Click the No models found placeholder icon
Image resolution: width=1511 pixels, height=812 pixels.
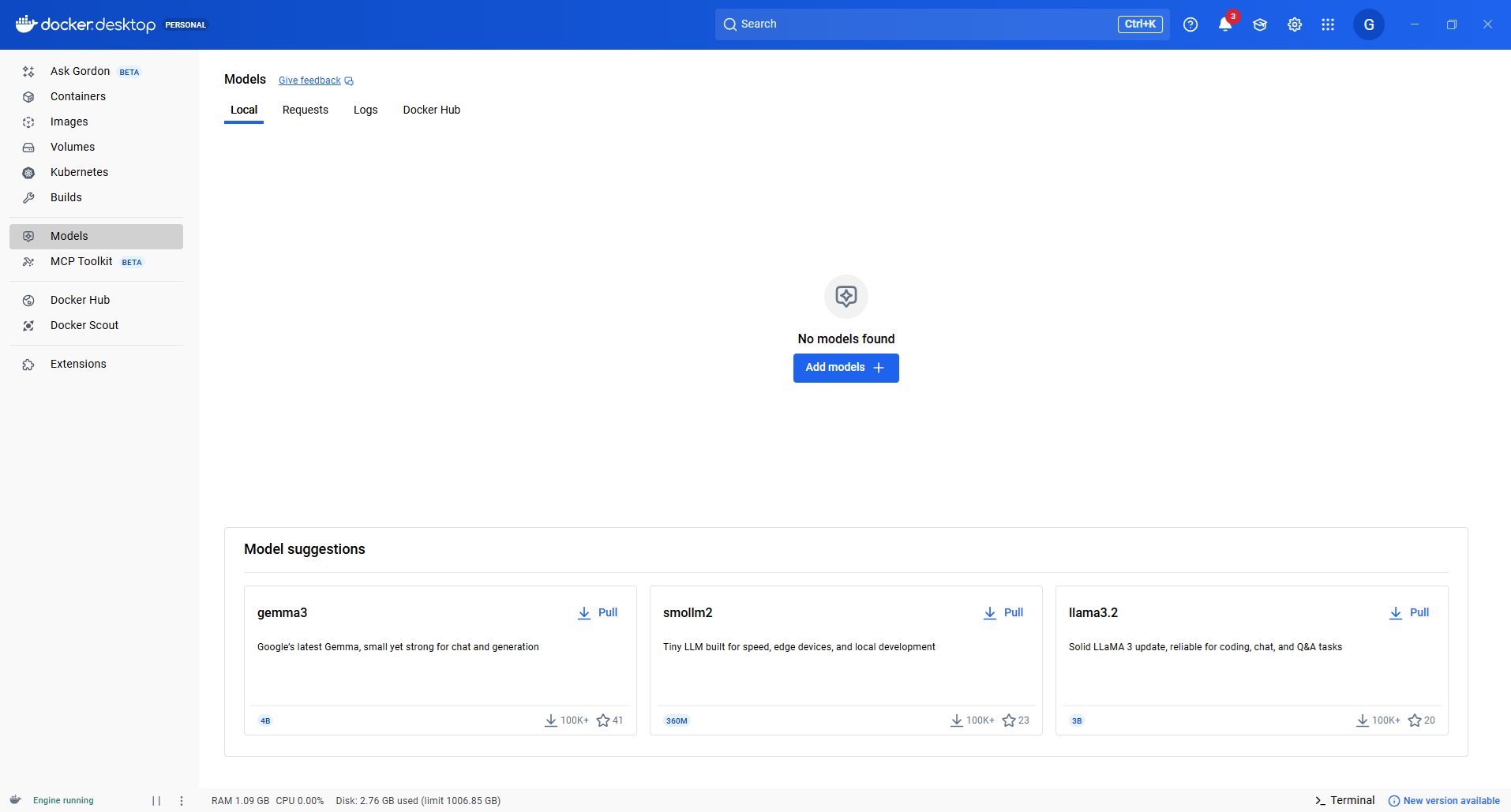coord(846,297)
